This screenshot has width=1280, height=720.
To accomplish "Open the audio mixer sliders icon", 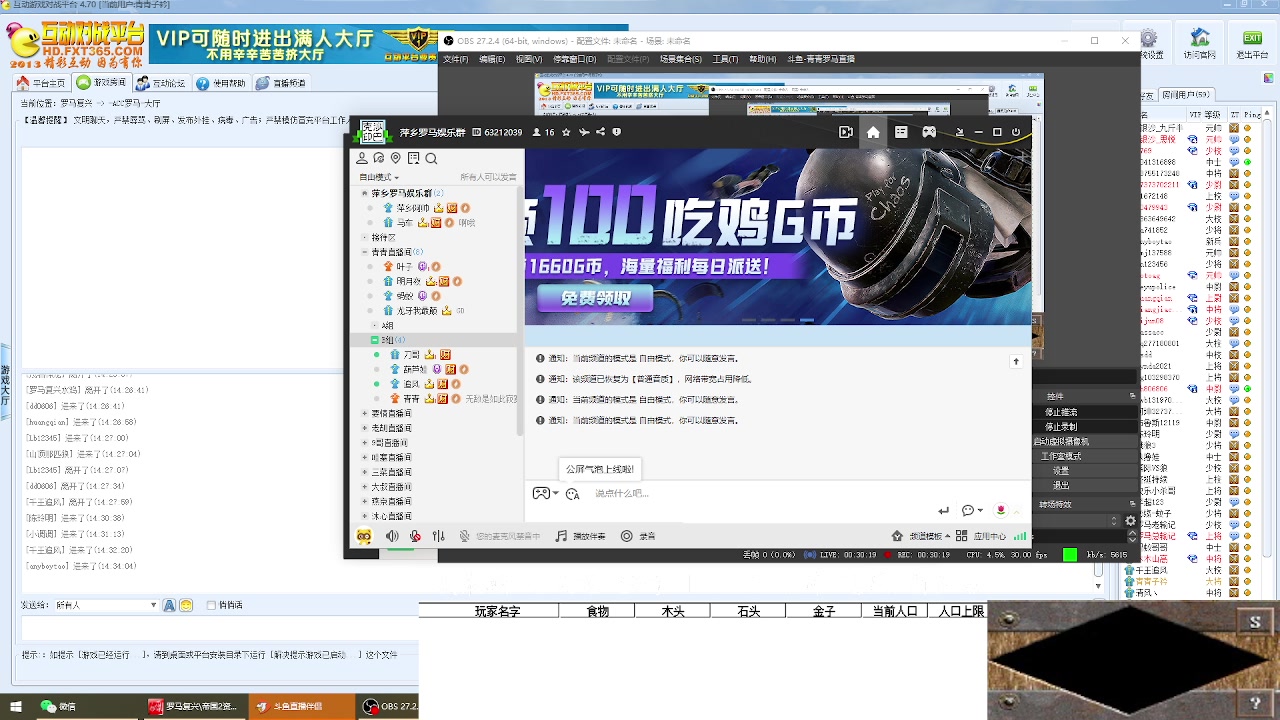I will coord(438,536).
